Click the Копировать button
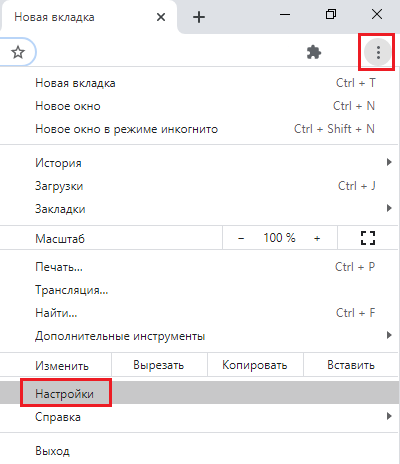The width and height of the screenshot is (400, 464). (255, 365)
